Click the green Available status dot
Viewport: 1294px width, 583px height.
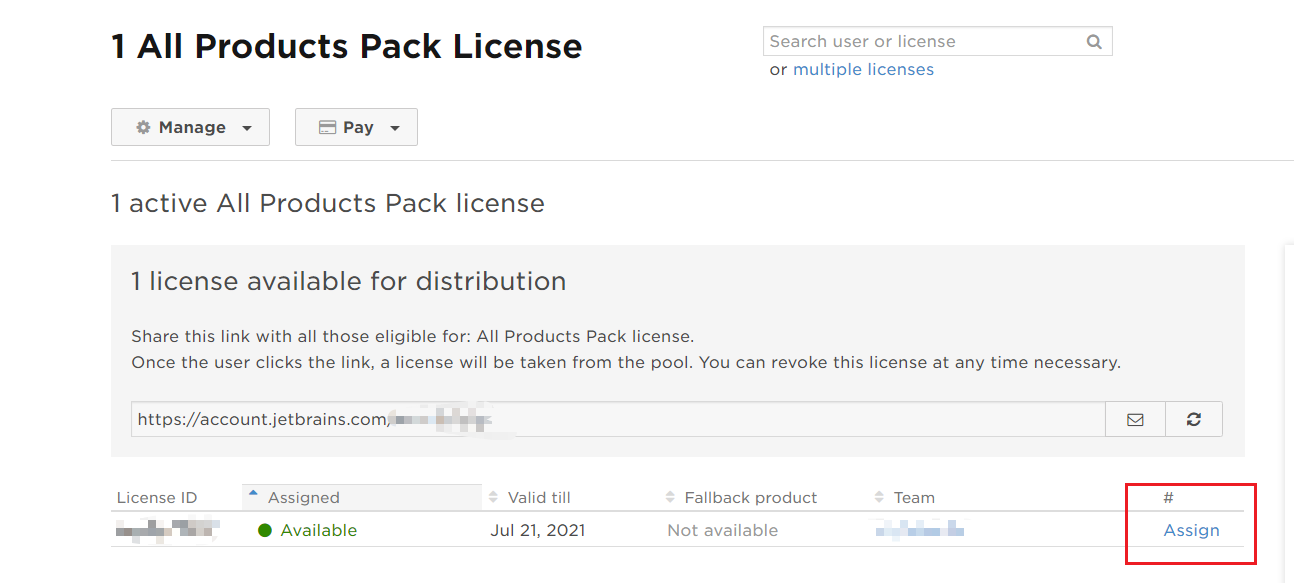tap(265, 531)
